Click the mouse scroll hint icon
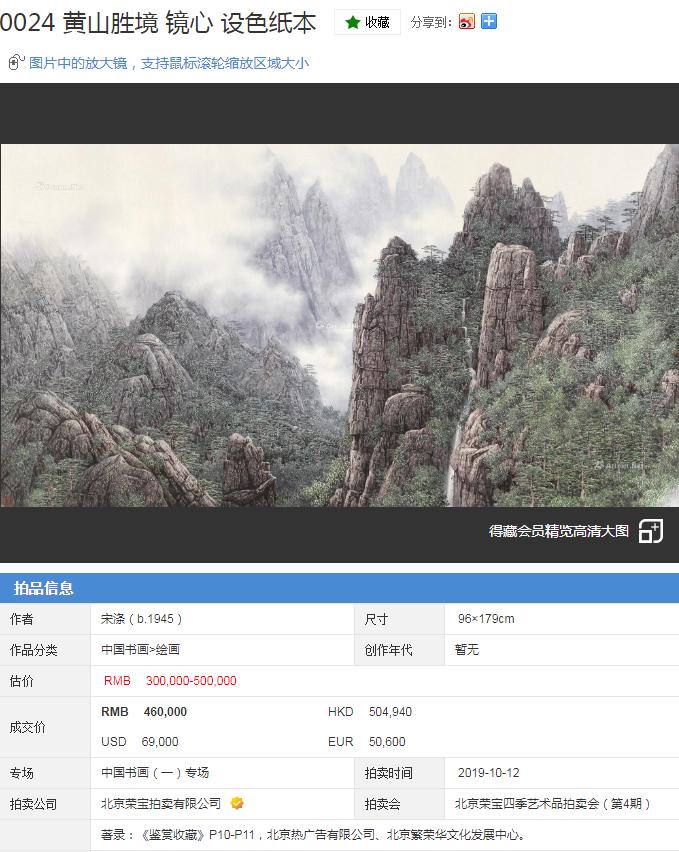 [16, 62]
